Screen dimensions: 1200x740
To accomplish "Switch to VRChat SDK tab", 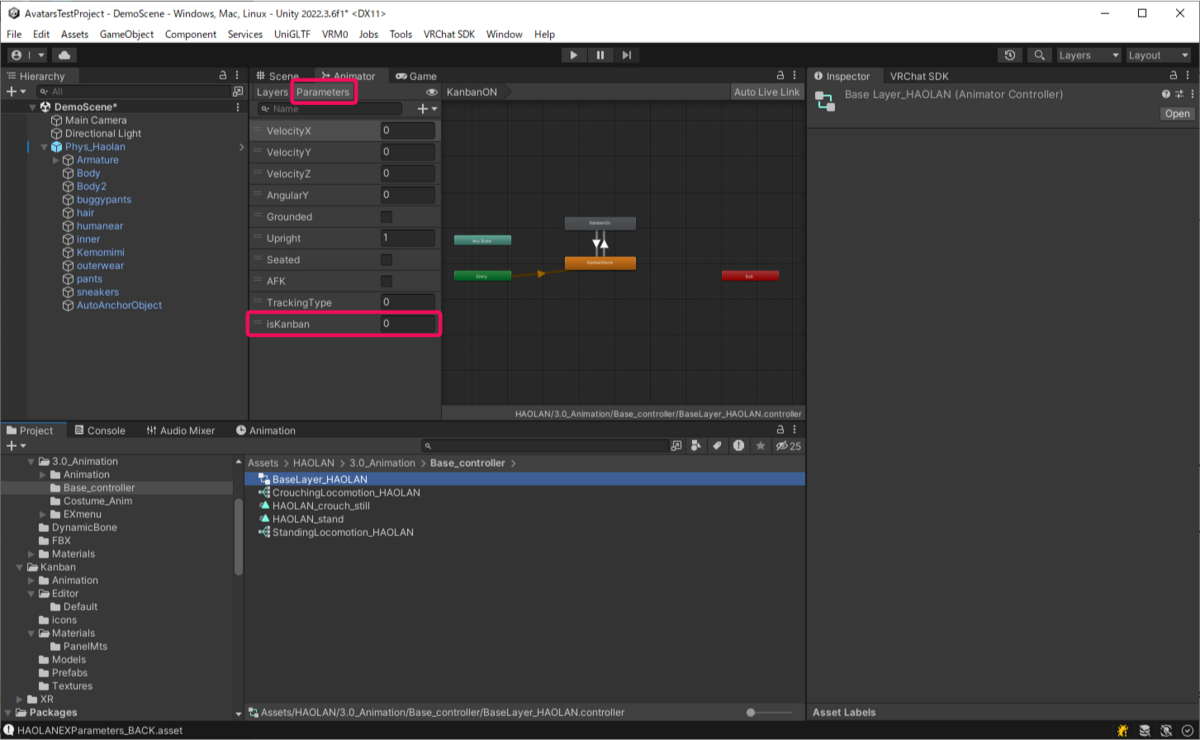I will (919, 76).
